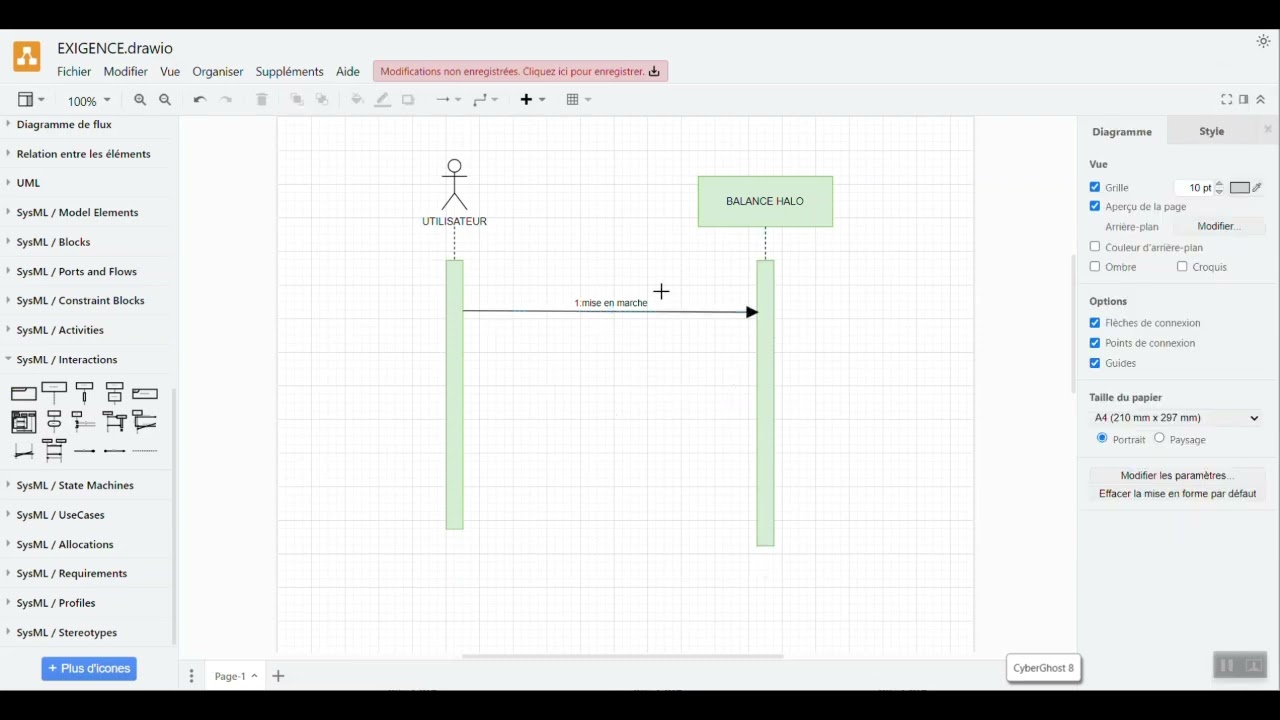Click Effacer la mise en forme par défaut
Viewport: 1280px width, 720px height.
[1177, 494]
